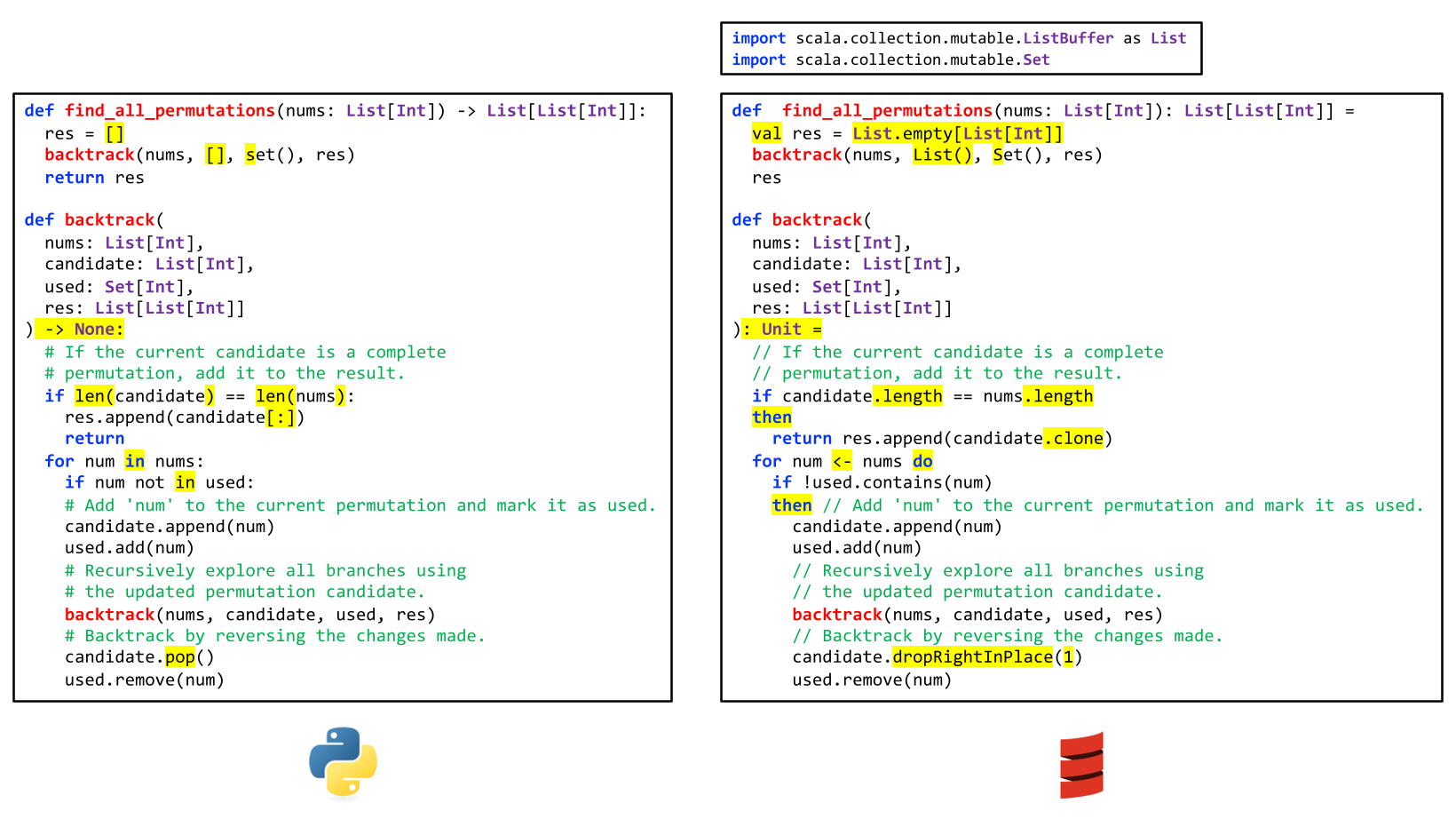The height and width of the screenshot is (819, 1456).
Task: Click the highlighted '[:]' slice in Python code
Action: (281, 417)
